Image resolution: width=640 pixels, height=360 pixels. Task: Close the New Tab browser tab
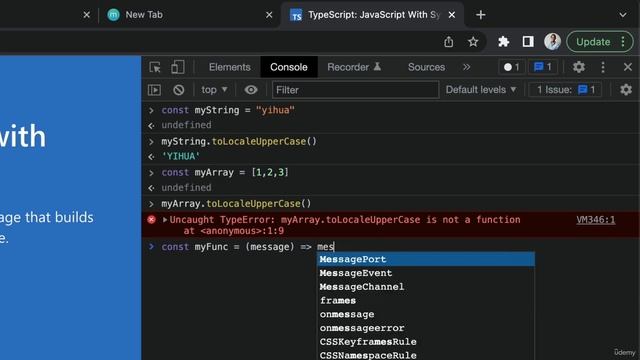(x=269, y=15)
